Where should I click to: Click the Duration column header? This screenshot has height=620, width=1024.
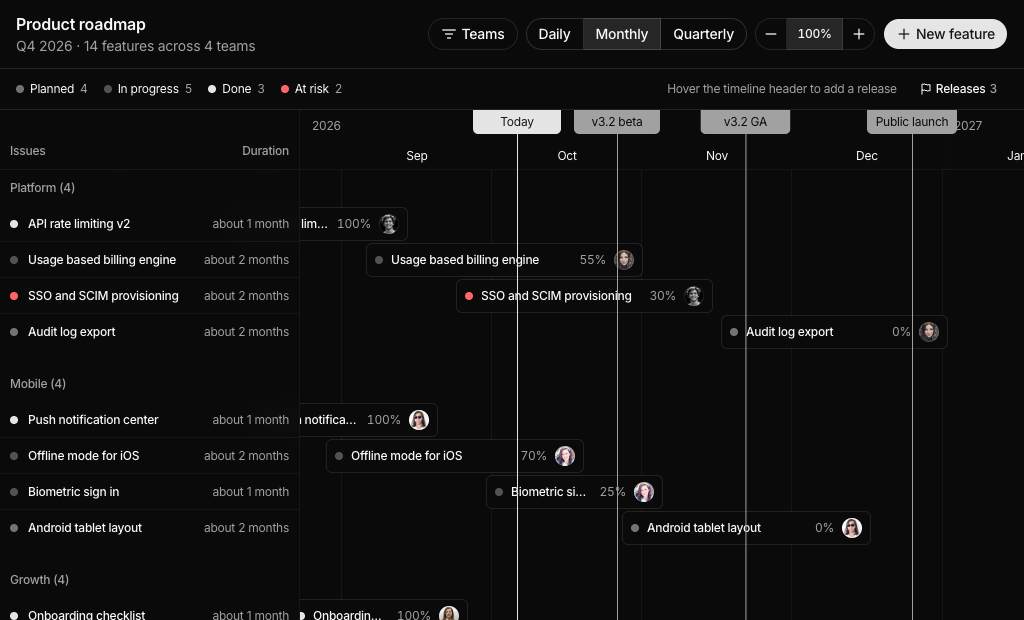coord(265,151)
